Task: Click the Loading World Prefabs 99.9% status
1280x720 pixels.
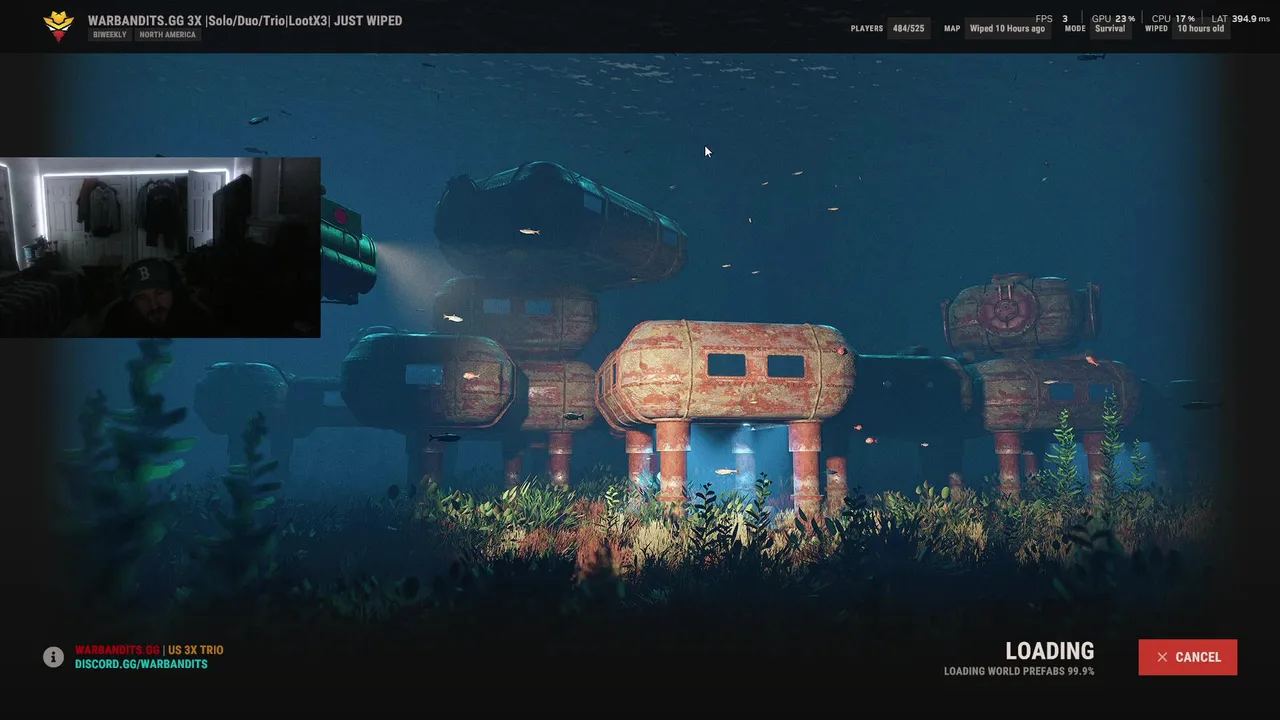Action: [x=1019, y=672]
